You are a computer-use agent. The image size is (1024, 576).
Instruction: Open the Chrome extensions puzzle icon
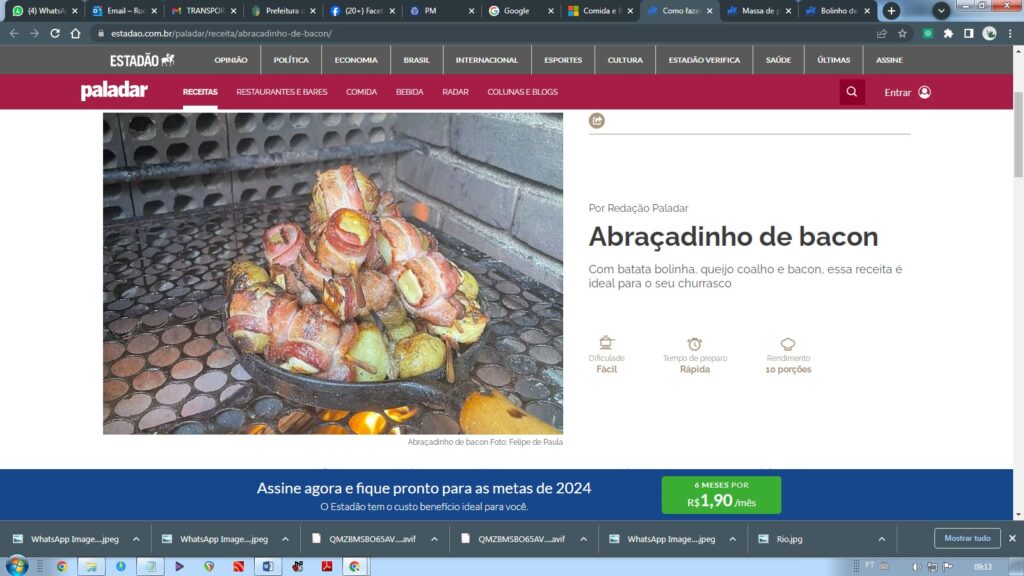pyautogui.click(x=948, y=33)
